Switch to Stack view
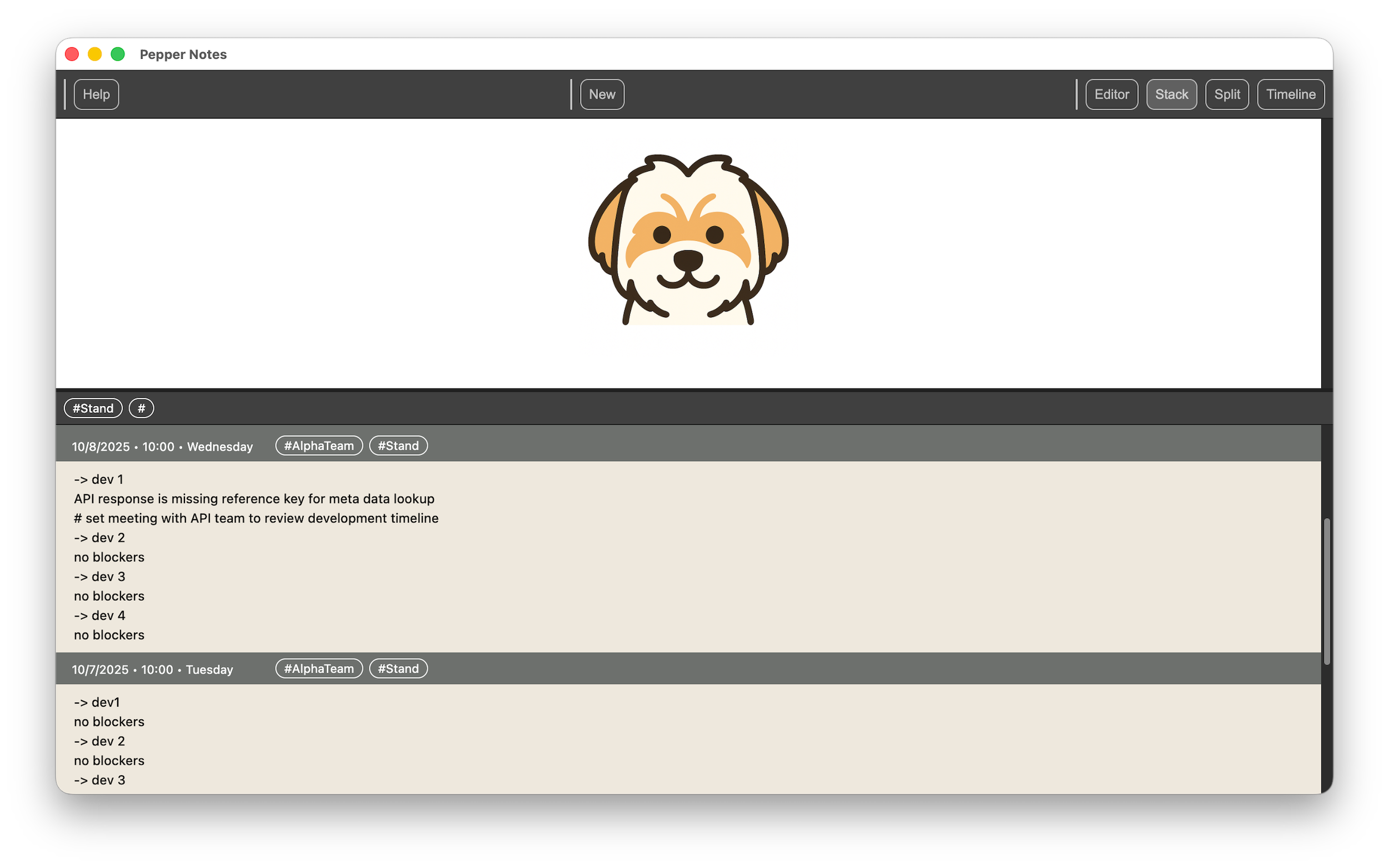Screen dimensions: 1389x868 (1171, 94)
